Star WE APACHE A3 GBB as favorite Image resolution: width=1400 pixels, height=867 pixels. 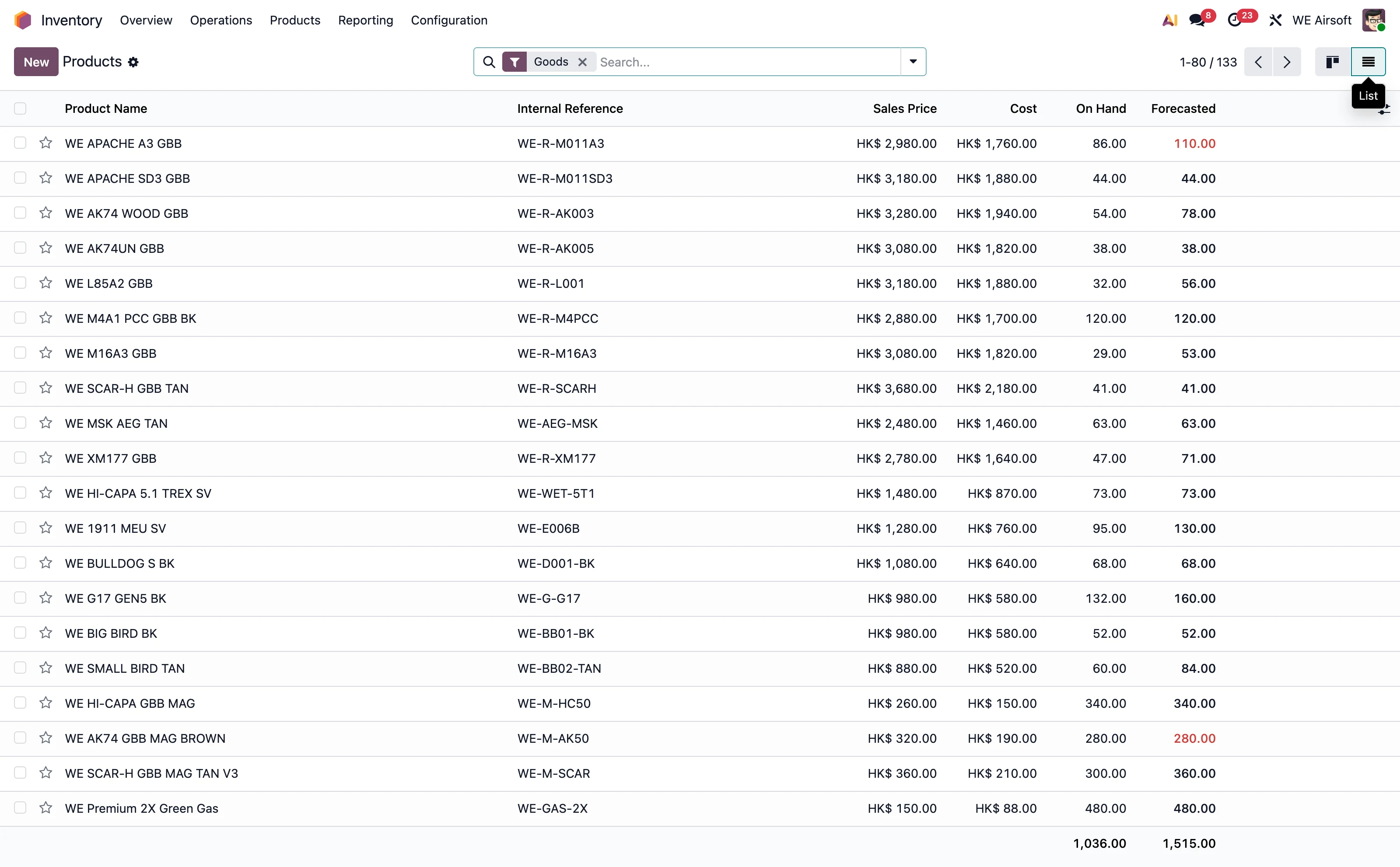(x=46, y=143)
